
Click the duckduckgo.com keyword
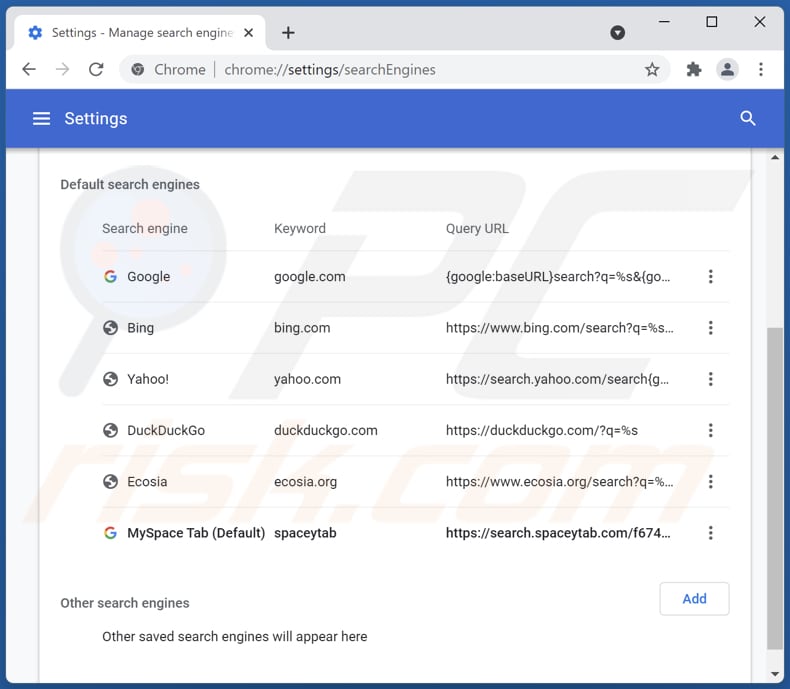tap(326, 431)
